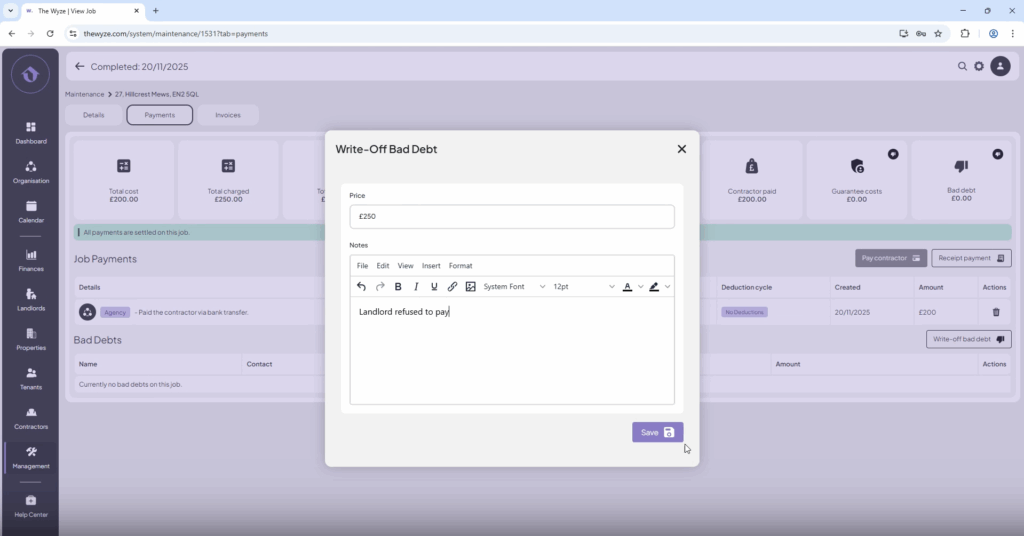The height and width of the screenshot is (536, 1024).
Task: Close the Write-Off Bad Debt dialog
Action: pyautogui.click(x=681, y=149)
